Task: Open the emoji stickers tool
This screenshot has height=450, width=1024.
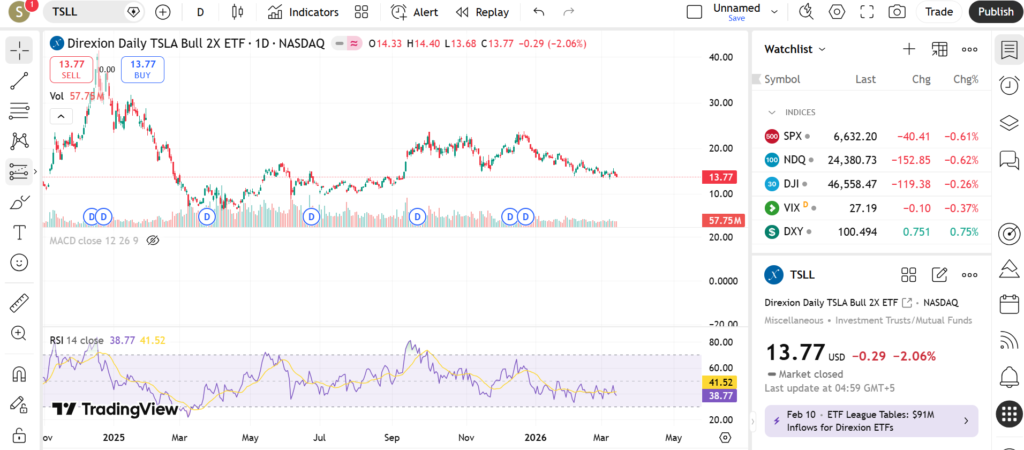Action: click(x=19, y=262)
